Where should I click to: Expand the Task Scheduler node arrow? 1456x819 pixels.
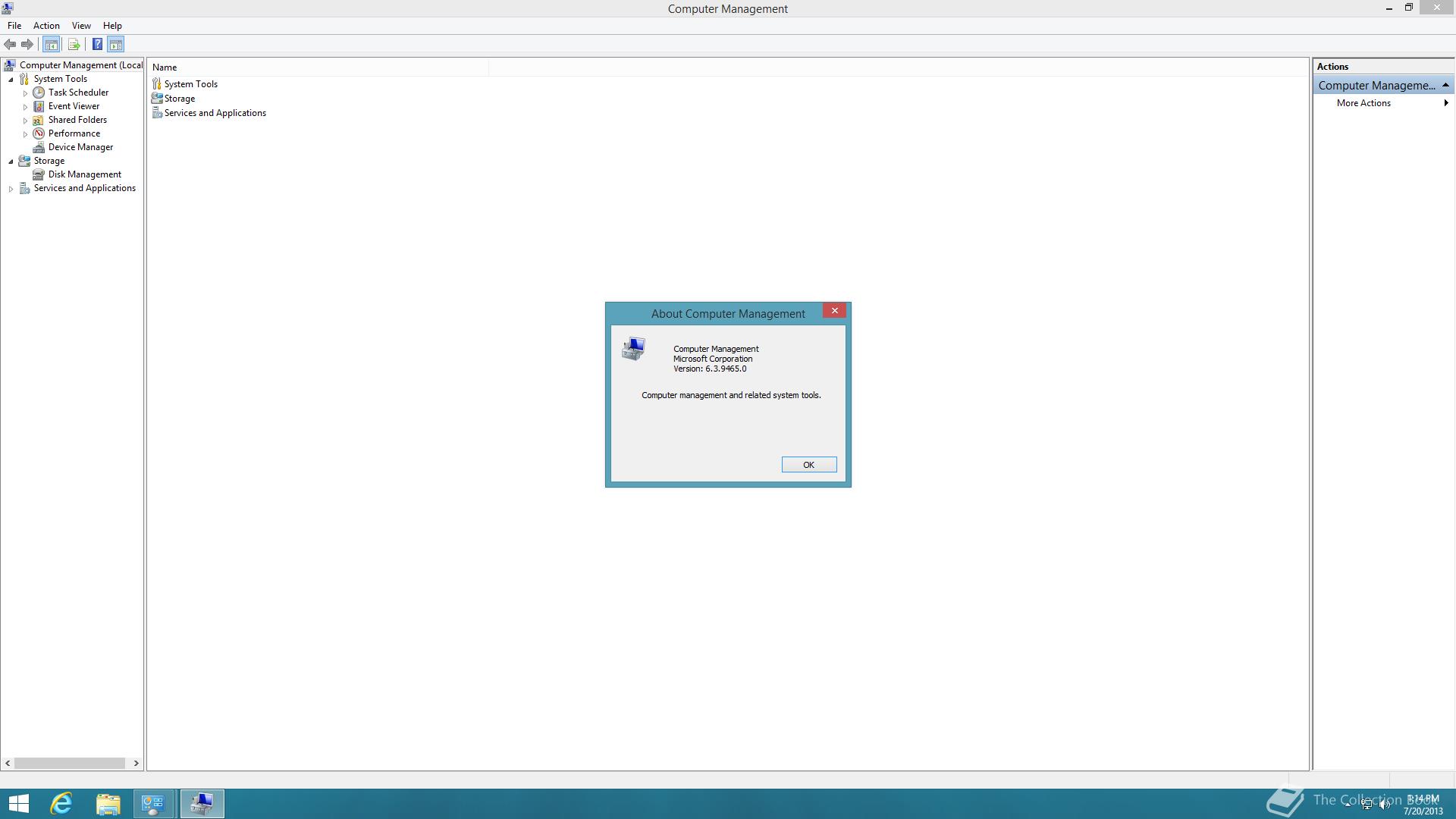pos(25,93)
